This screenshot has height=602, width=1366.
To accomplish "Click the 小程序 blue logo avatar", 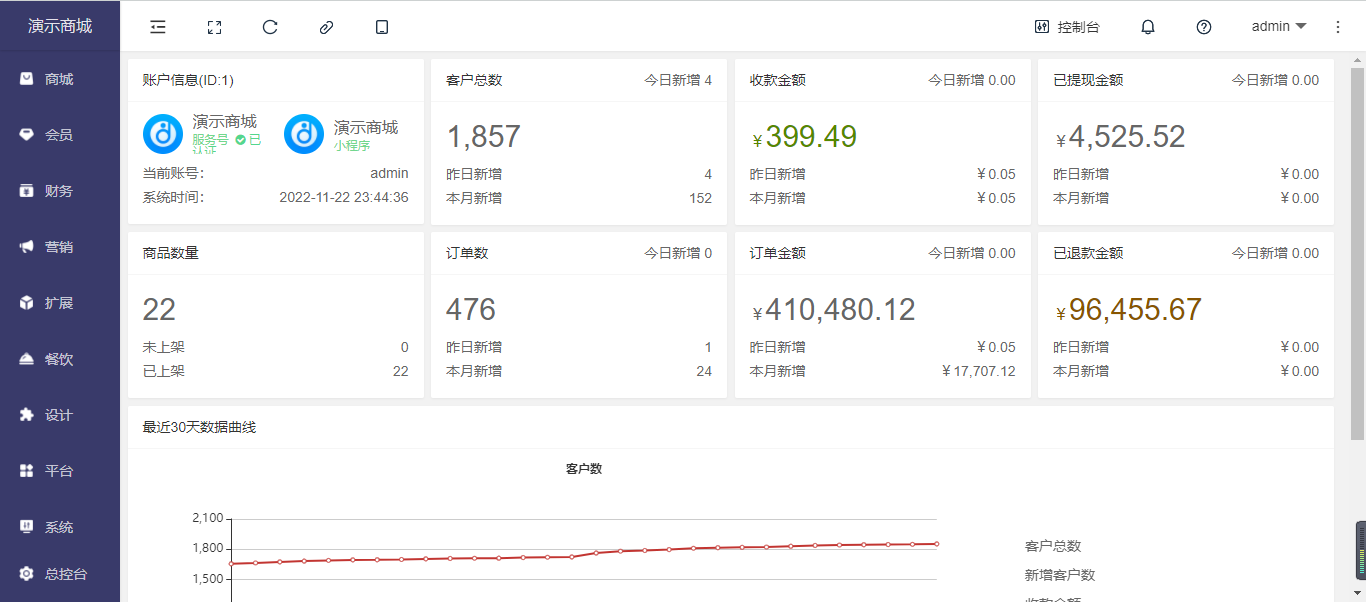I will [x=304, y=134].
